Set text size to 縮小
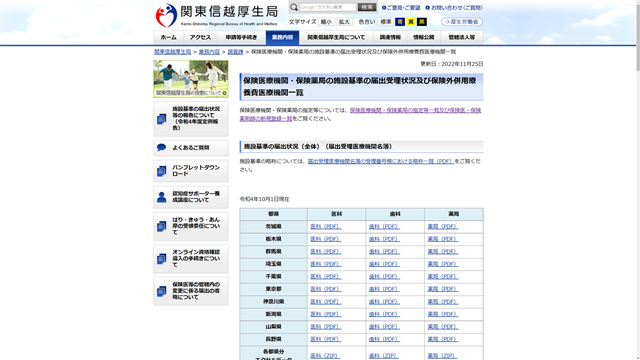The image size is (640, 360). 326,22
